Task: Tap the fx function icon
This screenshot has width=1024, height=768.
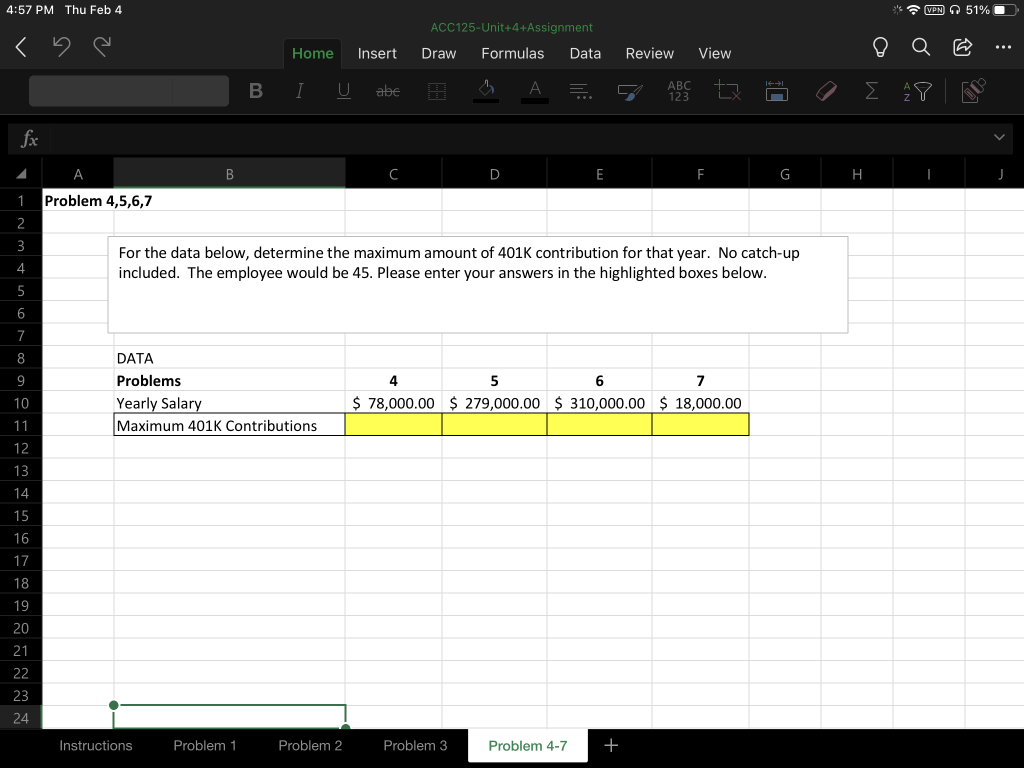Action: click(x=29, y=138)
